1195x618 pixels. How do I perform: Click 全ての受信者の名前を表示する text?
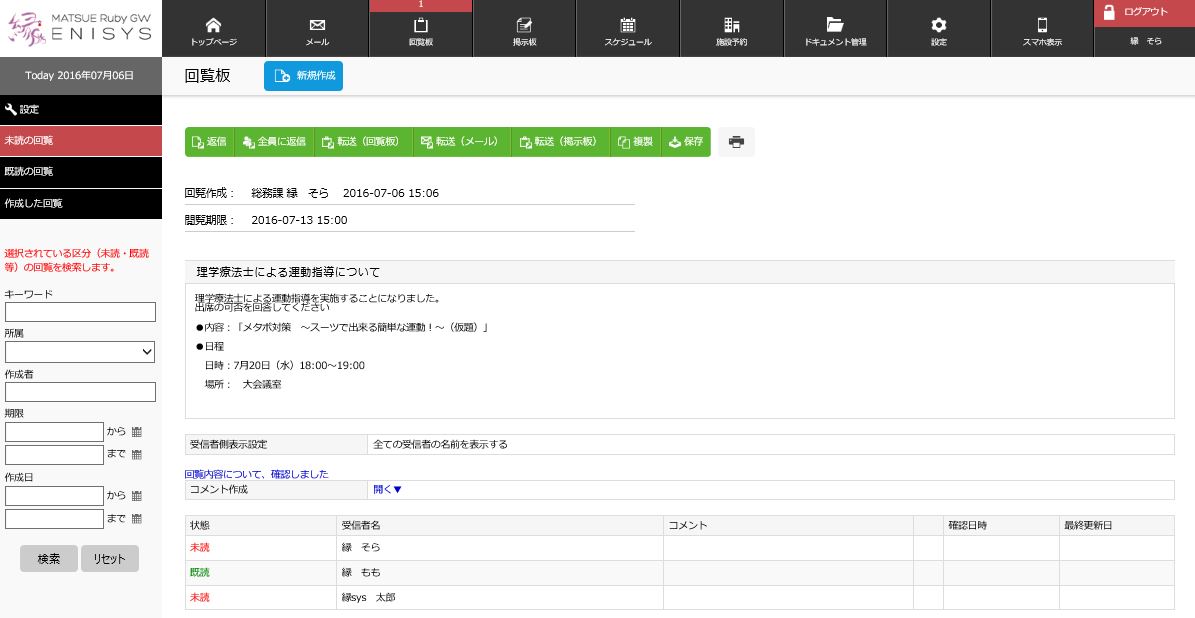coord(440,444)
